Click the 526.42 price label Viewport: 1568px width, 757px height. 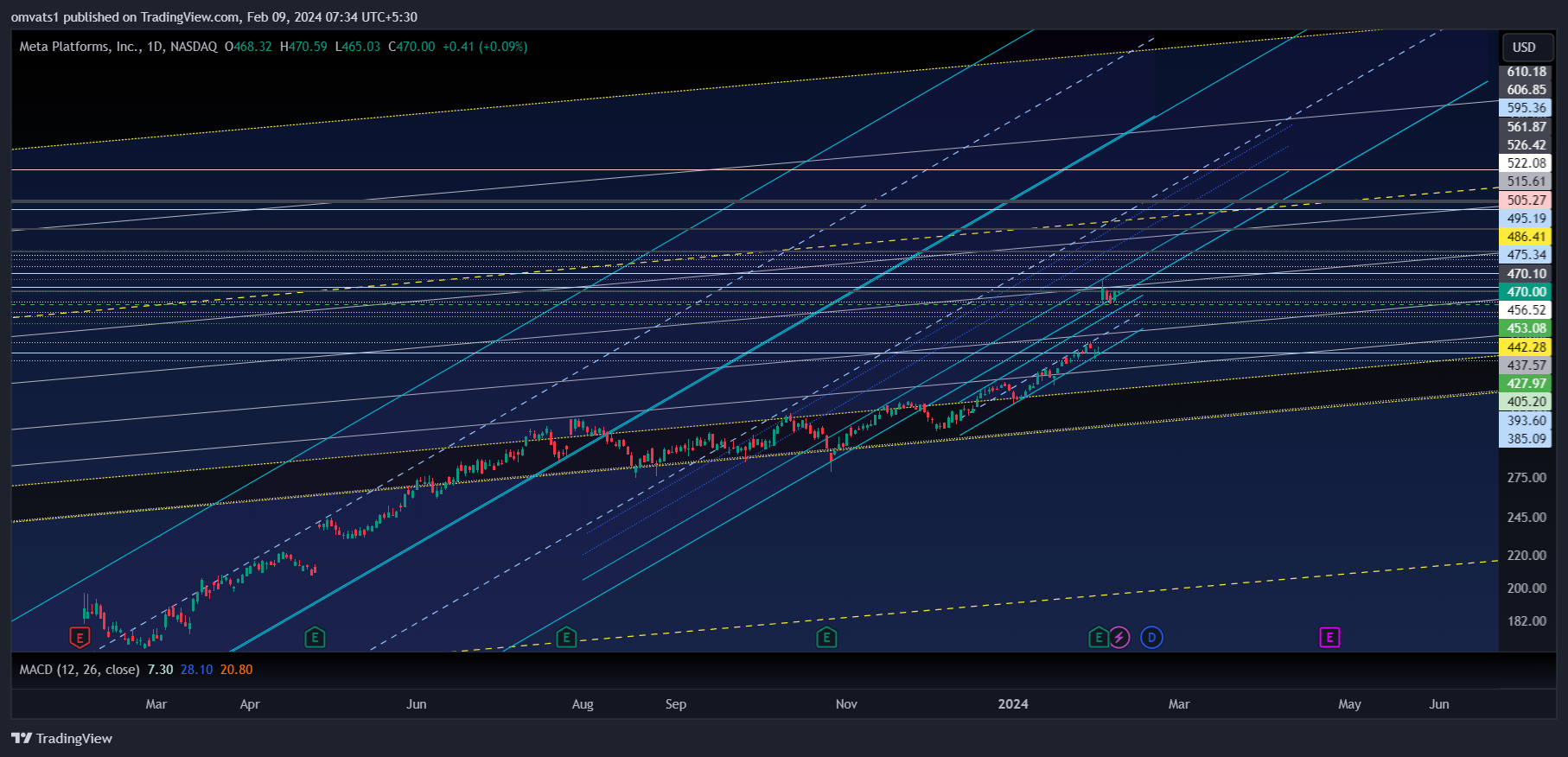pyautogui.click(x=1527, y=145)
